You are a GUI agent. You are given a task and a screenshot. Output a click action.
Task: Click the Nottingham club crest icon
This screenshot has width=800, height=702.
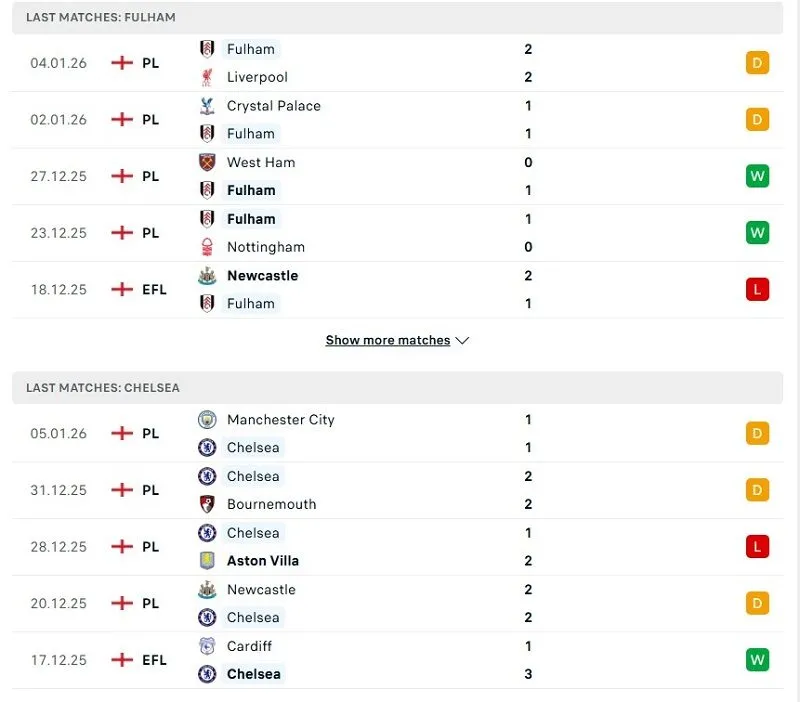207,247
